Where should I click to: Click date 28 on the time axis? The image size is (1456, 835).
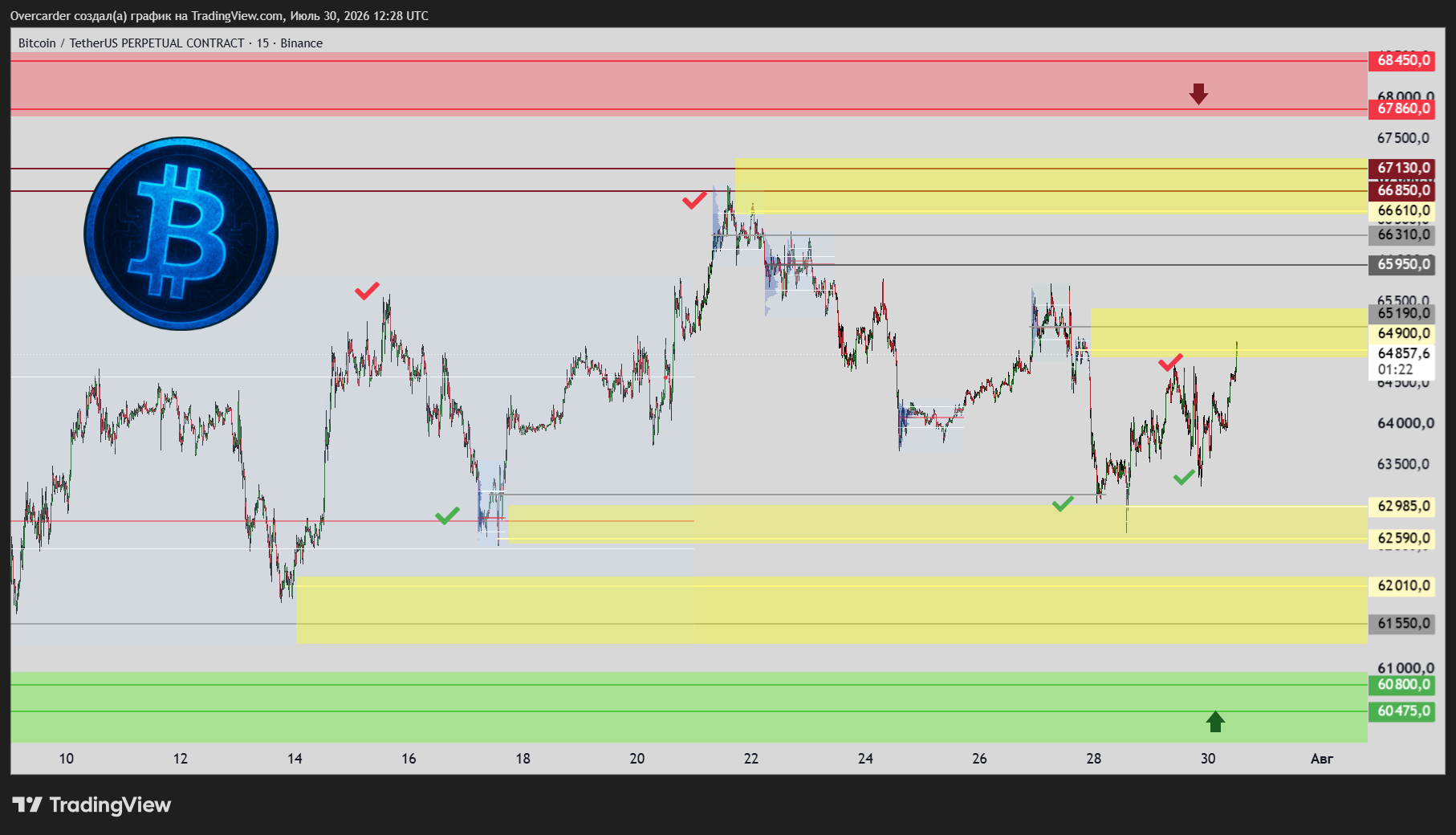click(1094, 759)
